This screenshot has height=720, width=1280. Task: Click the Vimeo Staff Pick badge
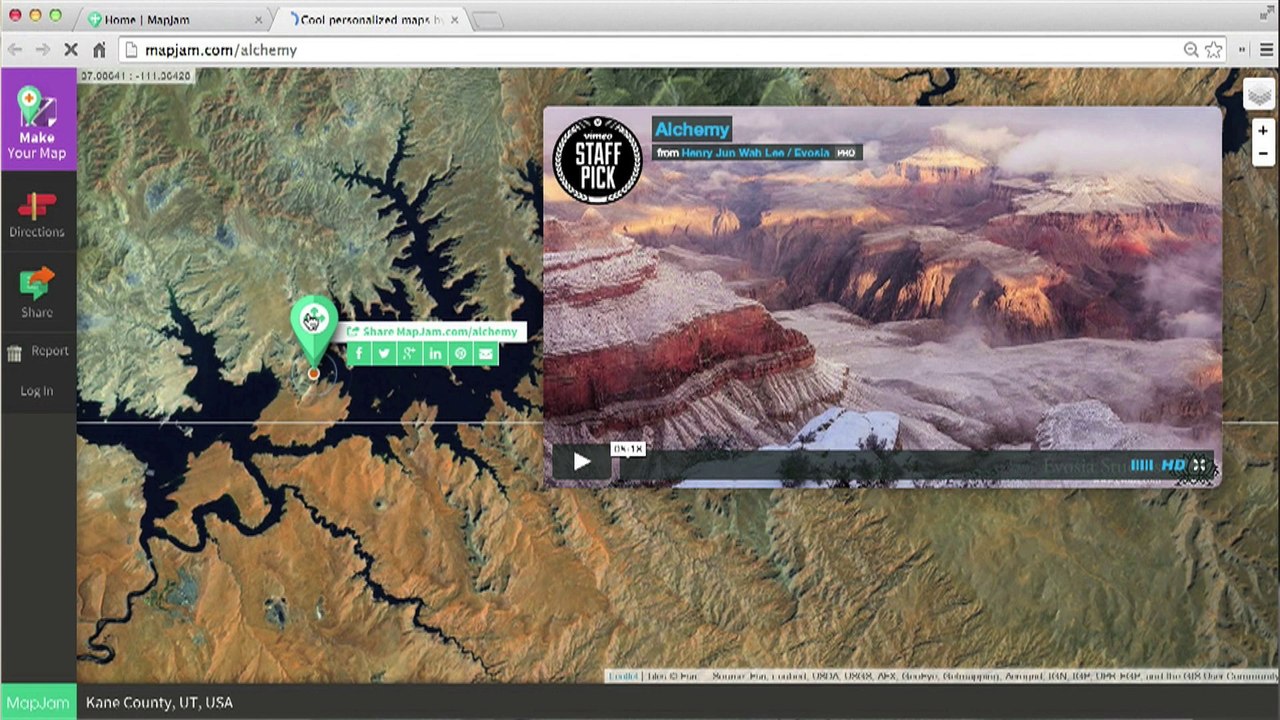pos(598,160)
